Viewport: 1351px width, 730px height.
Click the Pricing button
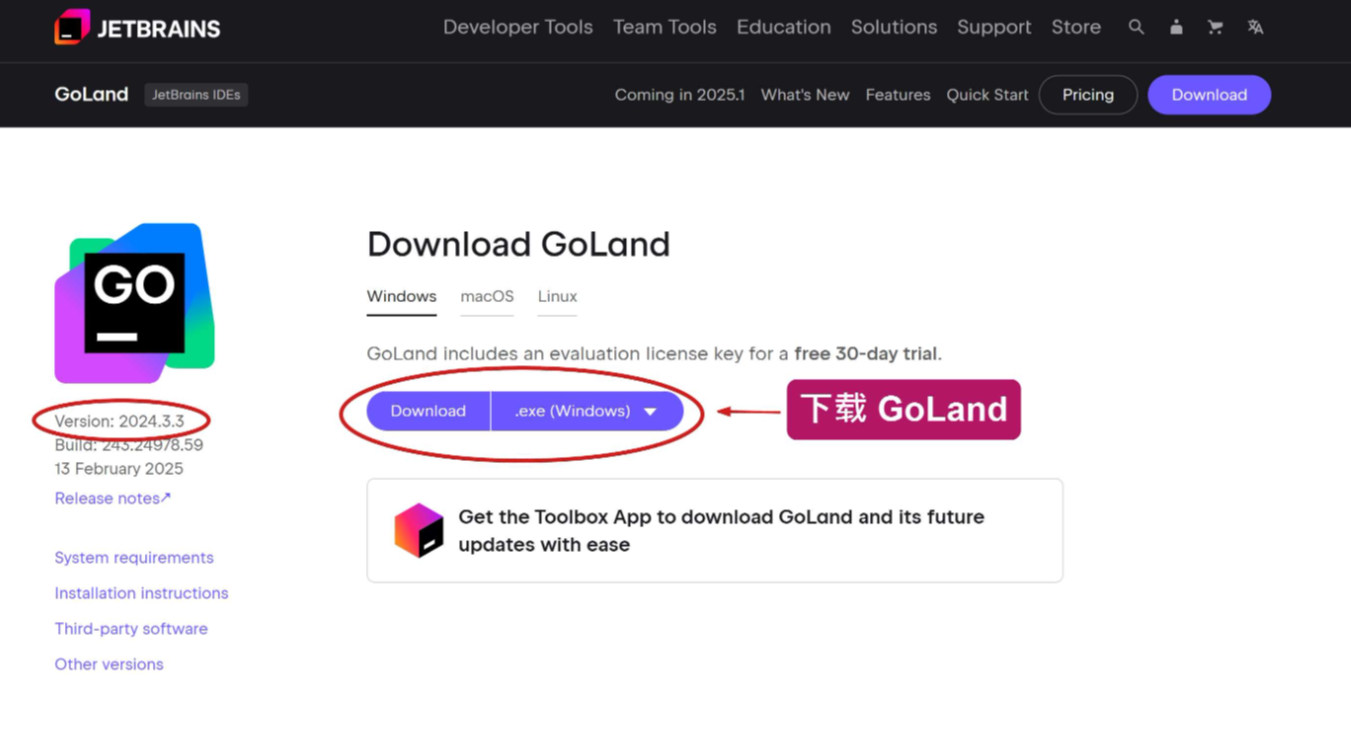tap(1088, 95)
